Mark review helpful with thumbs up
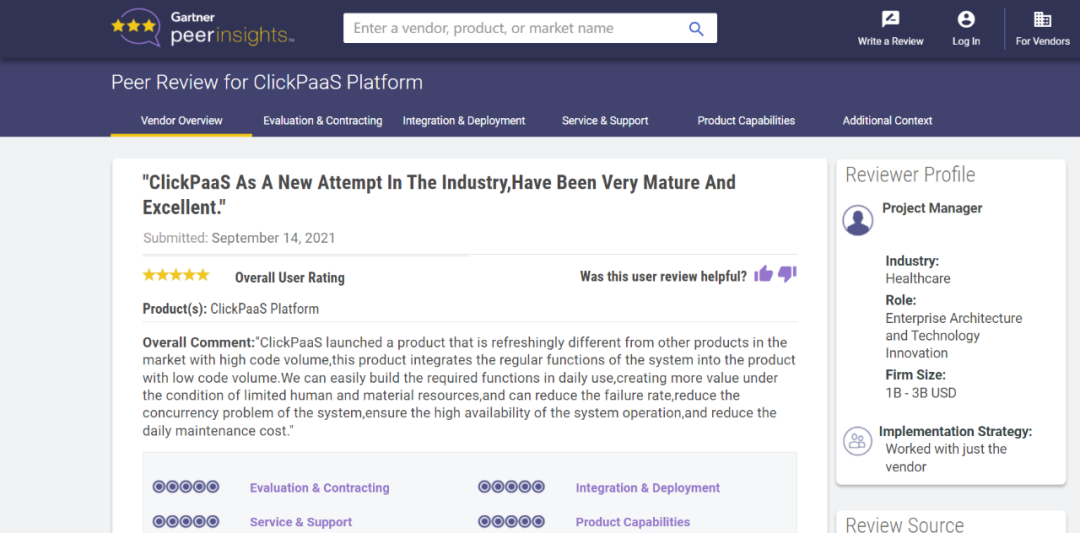1080x533 pixels. 764,274
